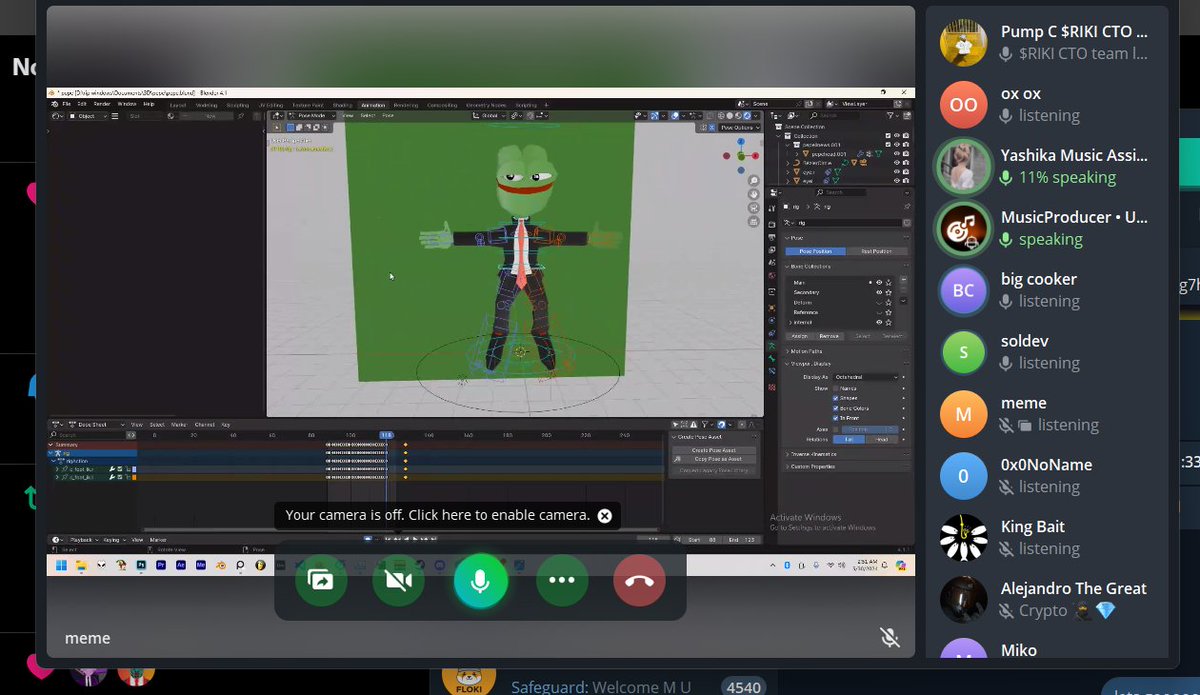
Task: Select participant King Bait
Action: (x=1046, y=538)
